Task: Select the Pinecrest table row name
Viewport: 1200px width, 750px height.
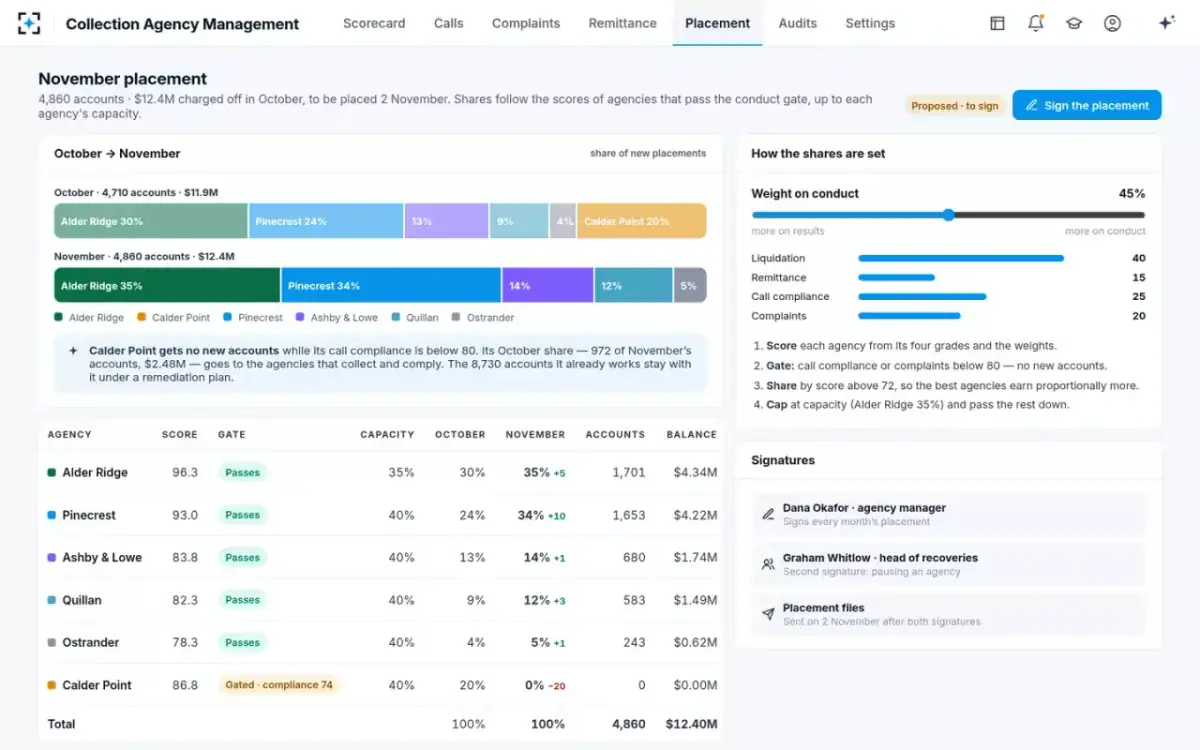Action: click(x=89, y=515)
